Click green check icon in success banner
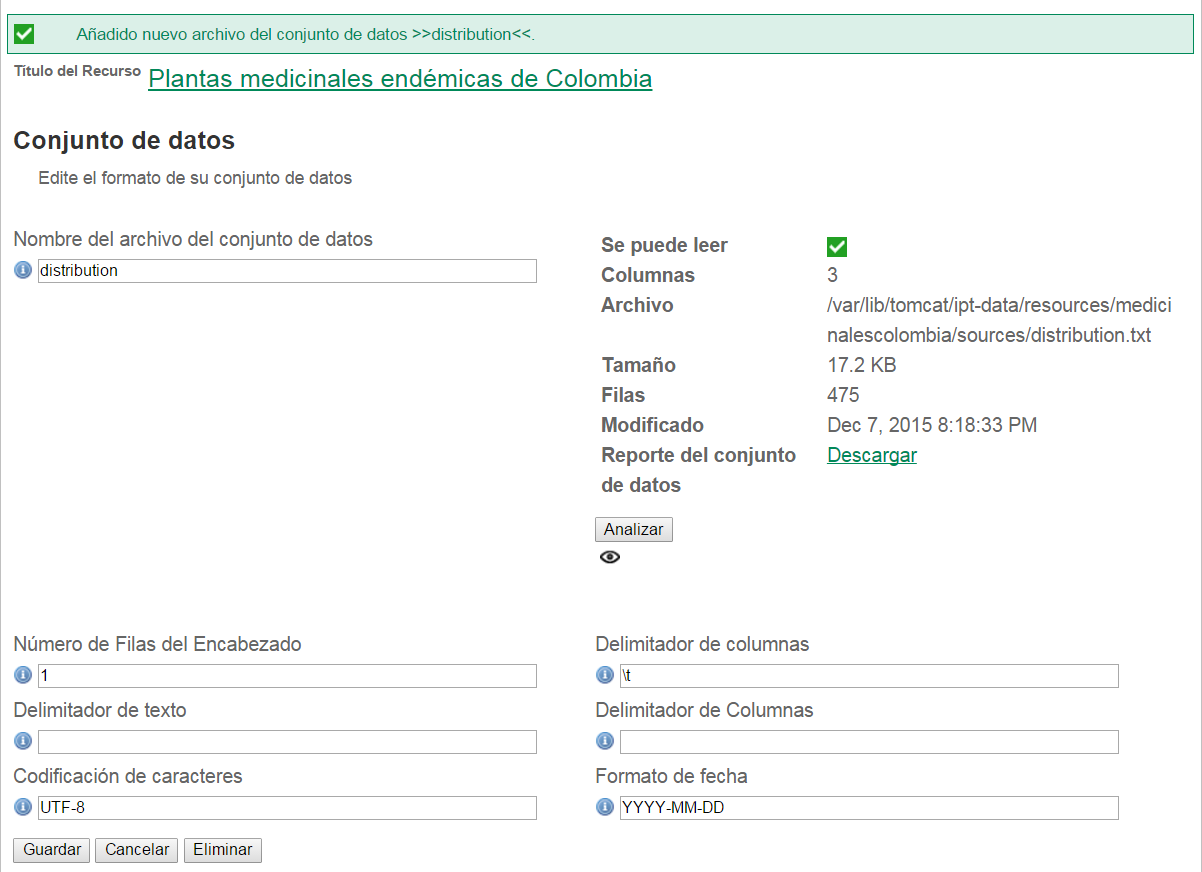 tap(25, 34)
